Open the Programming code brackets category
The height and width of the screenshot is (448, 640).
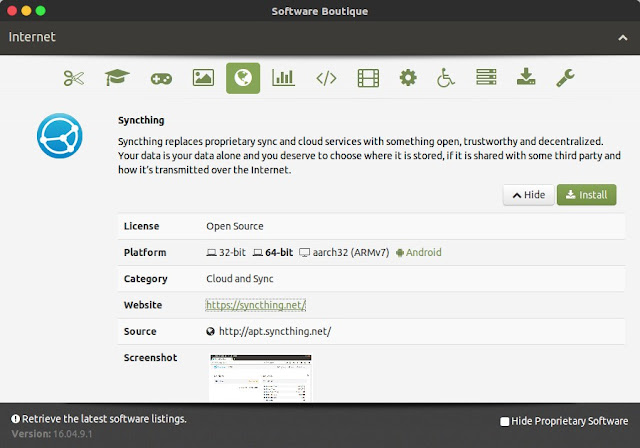(327, 78)
